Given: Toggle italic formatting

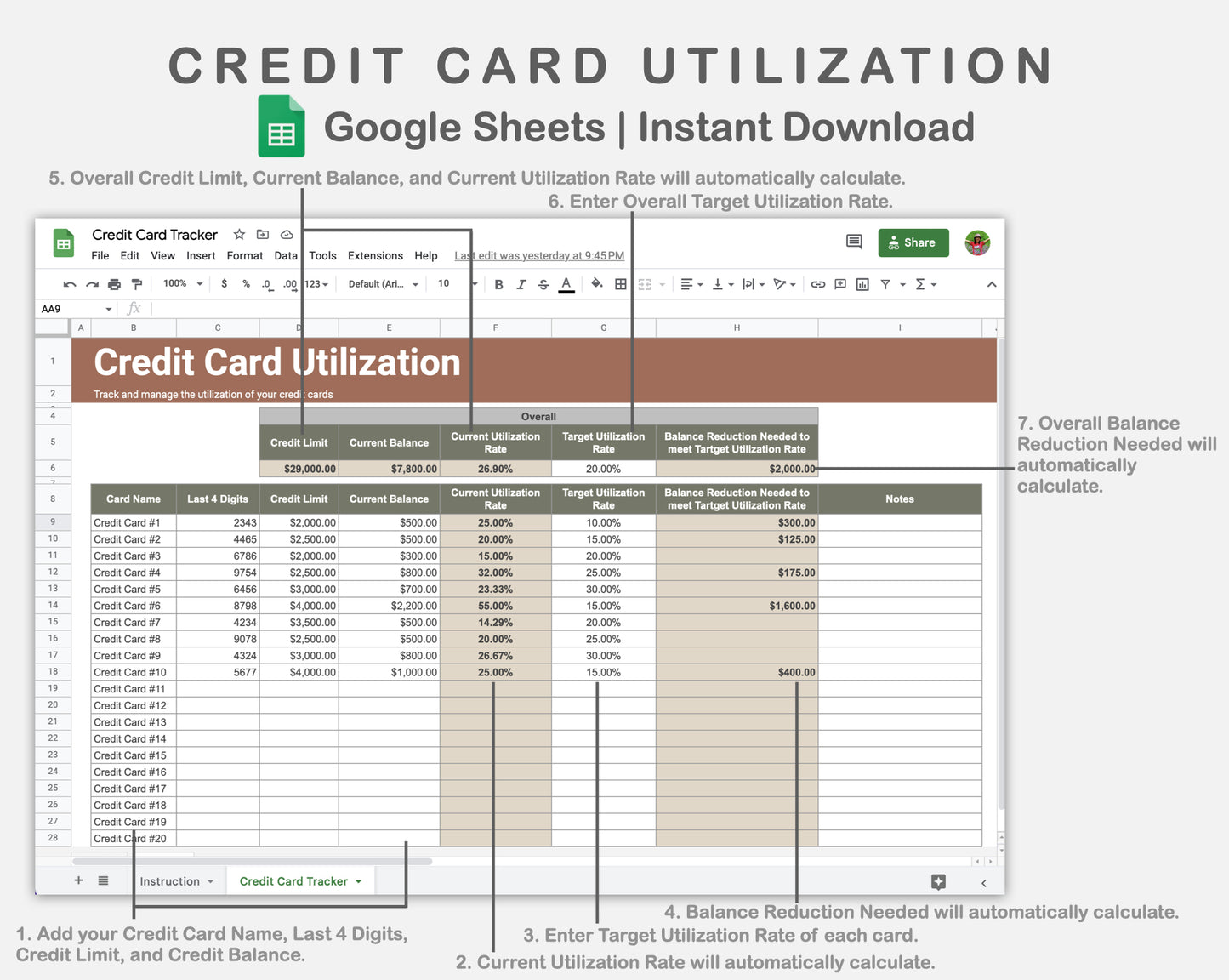Looking at the screenshot, I should (x=521, y=284).
